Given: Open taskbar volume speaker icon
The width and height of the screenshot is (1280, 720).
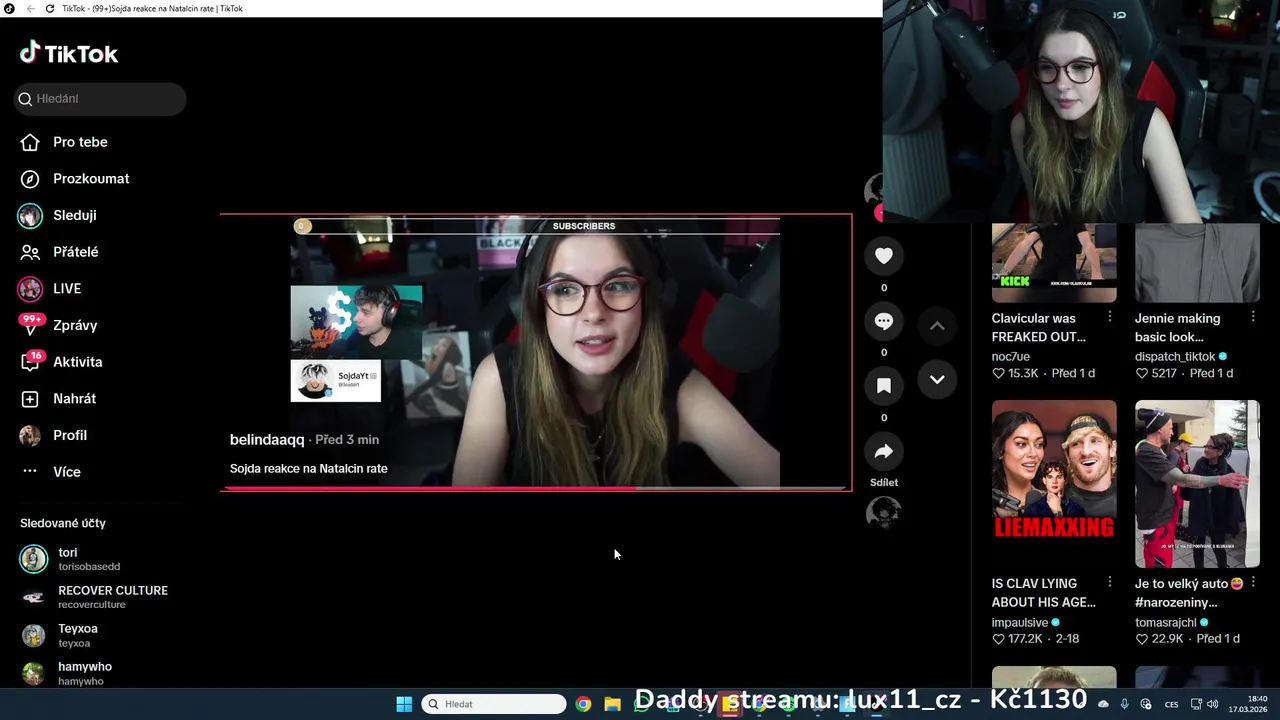Looking at the screenshot, I should pos(1212,704).
